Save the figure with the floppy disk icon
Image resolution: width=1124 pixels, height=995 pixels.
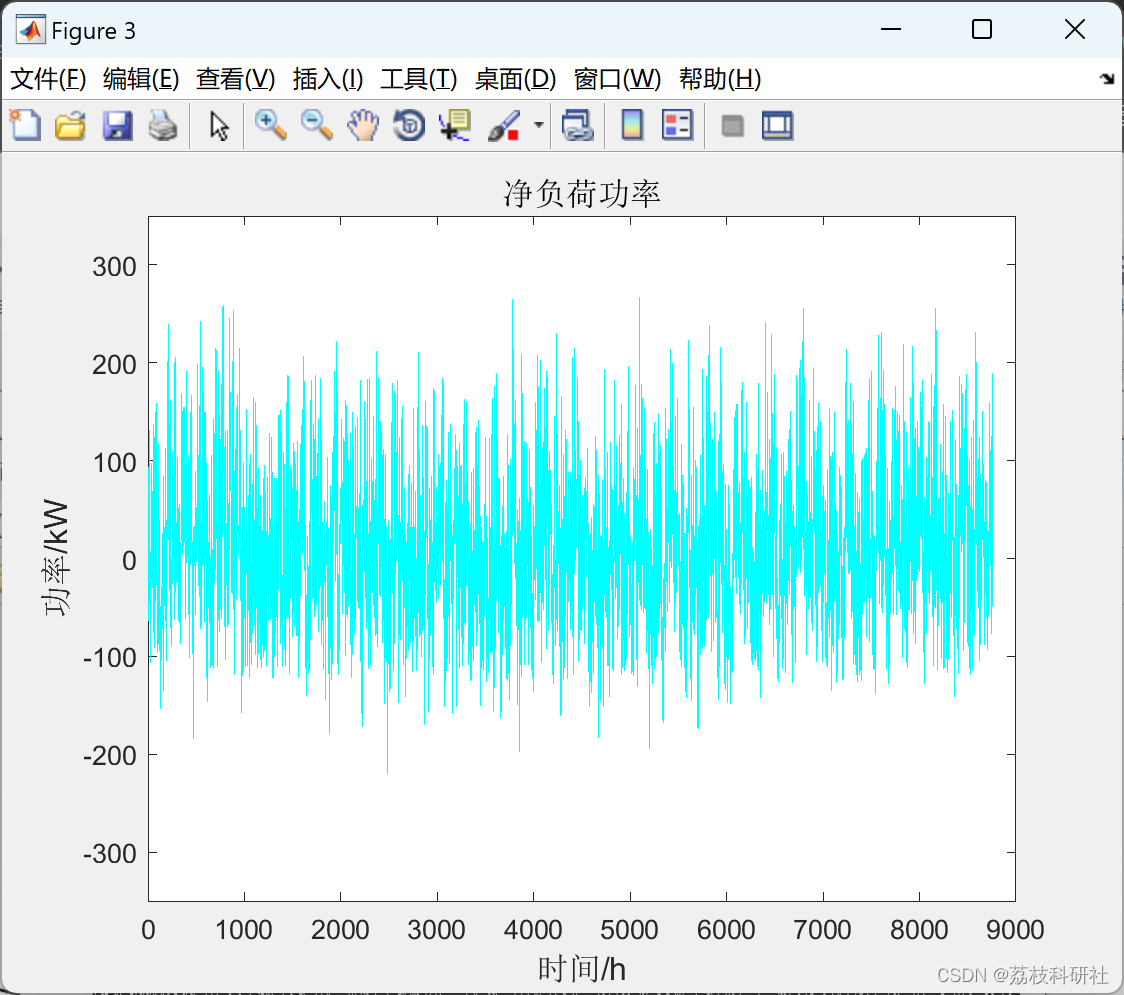tap(117, 125)
